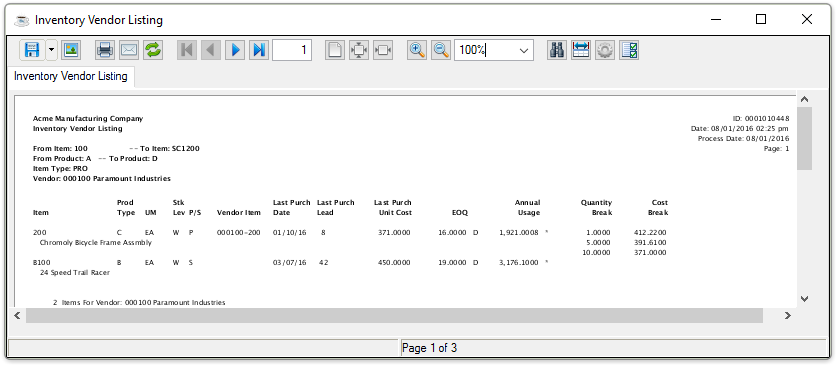Click the greyed settings gear icon
840x368 pixels.
click(605, 50)
